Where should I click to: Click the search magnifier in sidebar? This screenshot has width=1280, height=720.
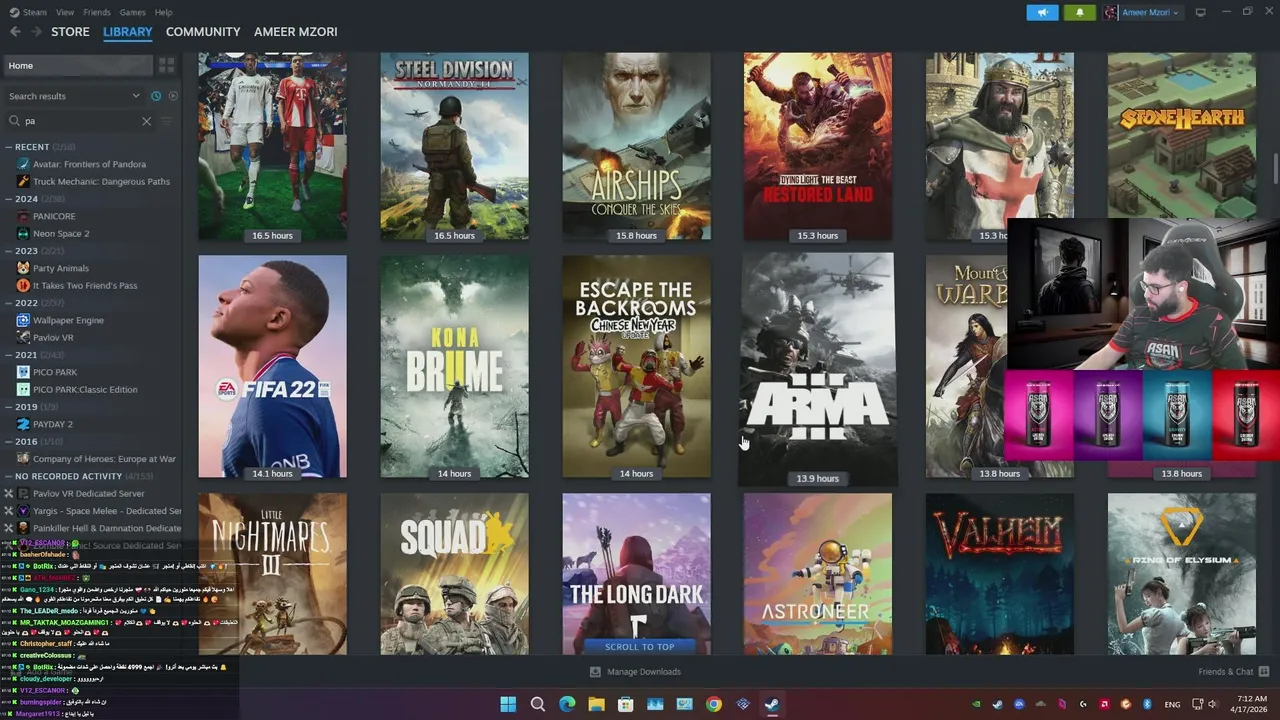14,121
